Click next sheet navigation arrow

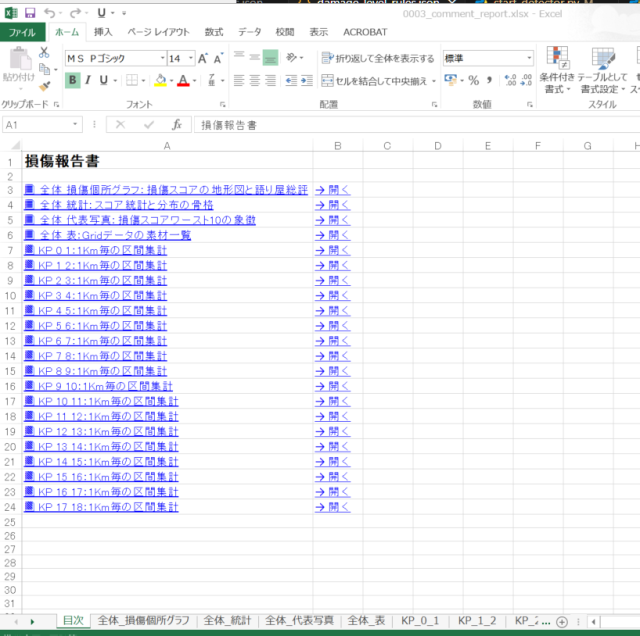pos(32,622)
